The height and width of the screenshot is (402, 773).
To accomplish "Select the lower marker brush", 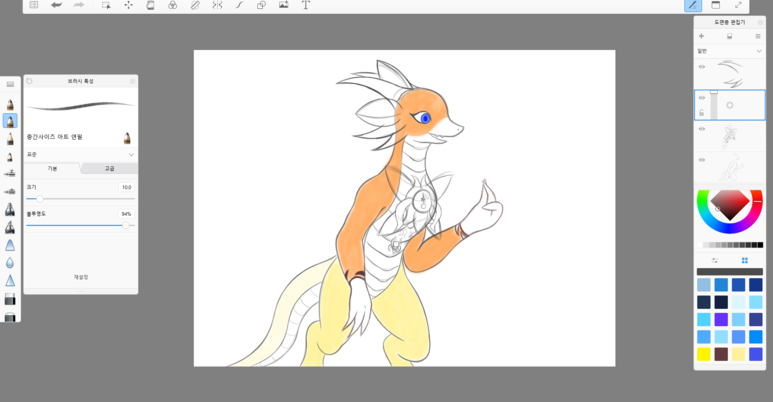I will [10, 227].
